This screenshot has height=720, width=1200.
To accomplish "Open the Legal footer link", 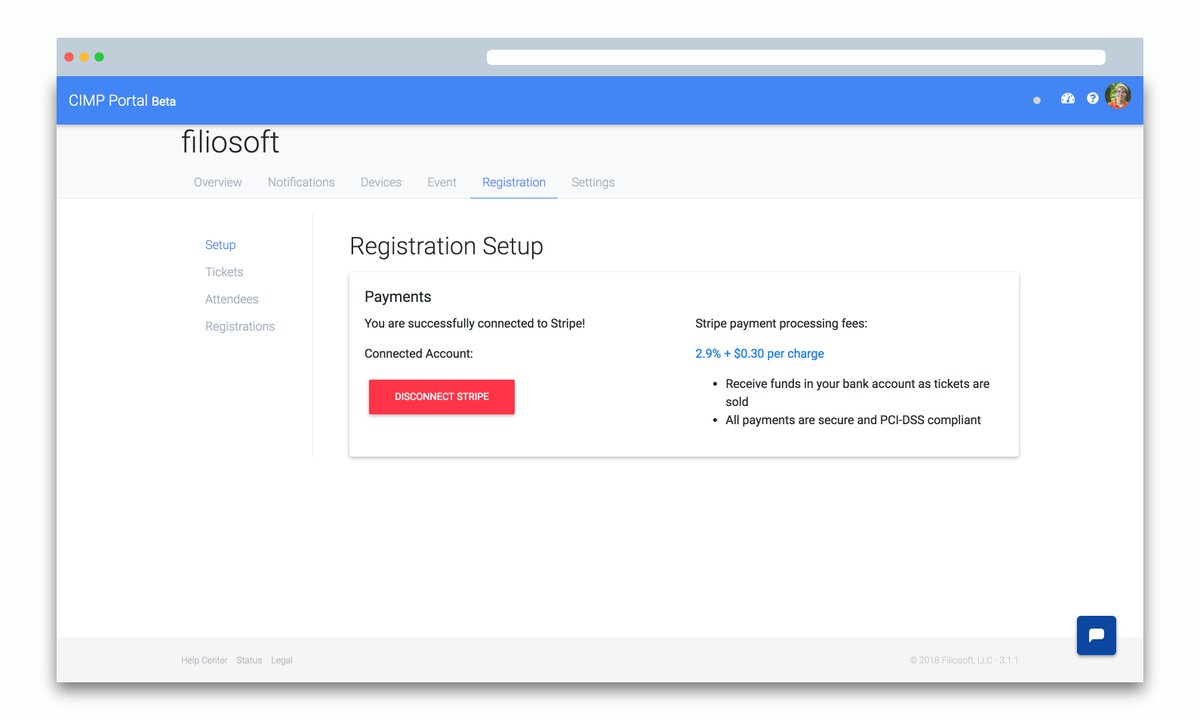I will pyautogui.click(x=282, y=660).
